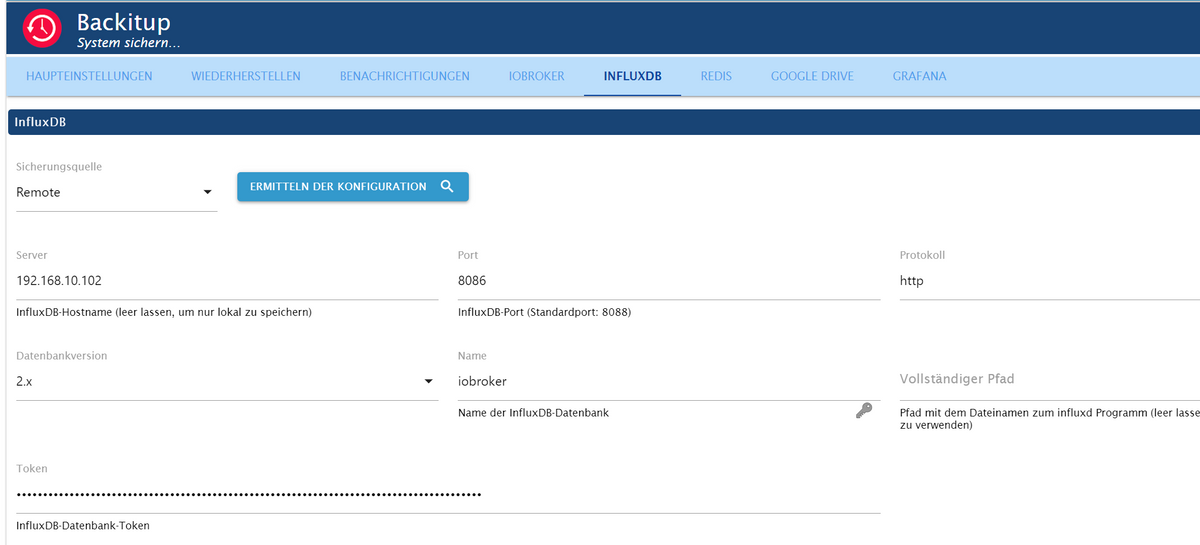
Task: Click the Backitup clock logo icon
Action: point(42,28)
